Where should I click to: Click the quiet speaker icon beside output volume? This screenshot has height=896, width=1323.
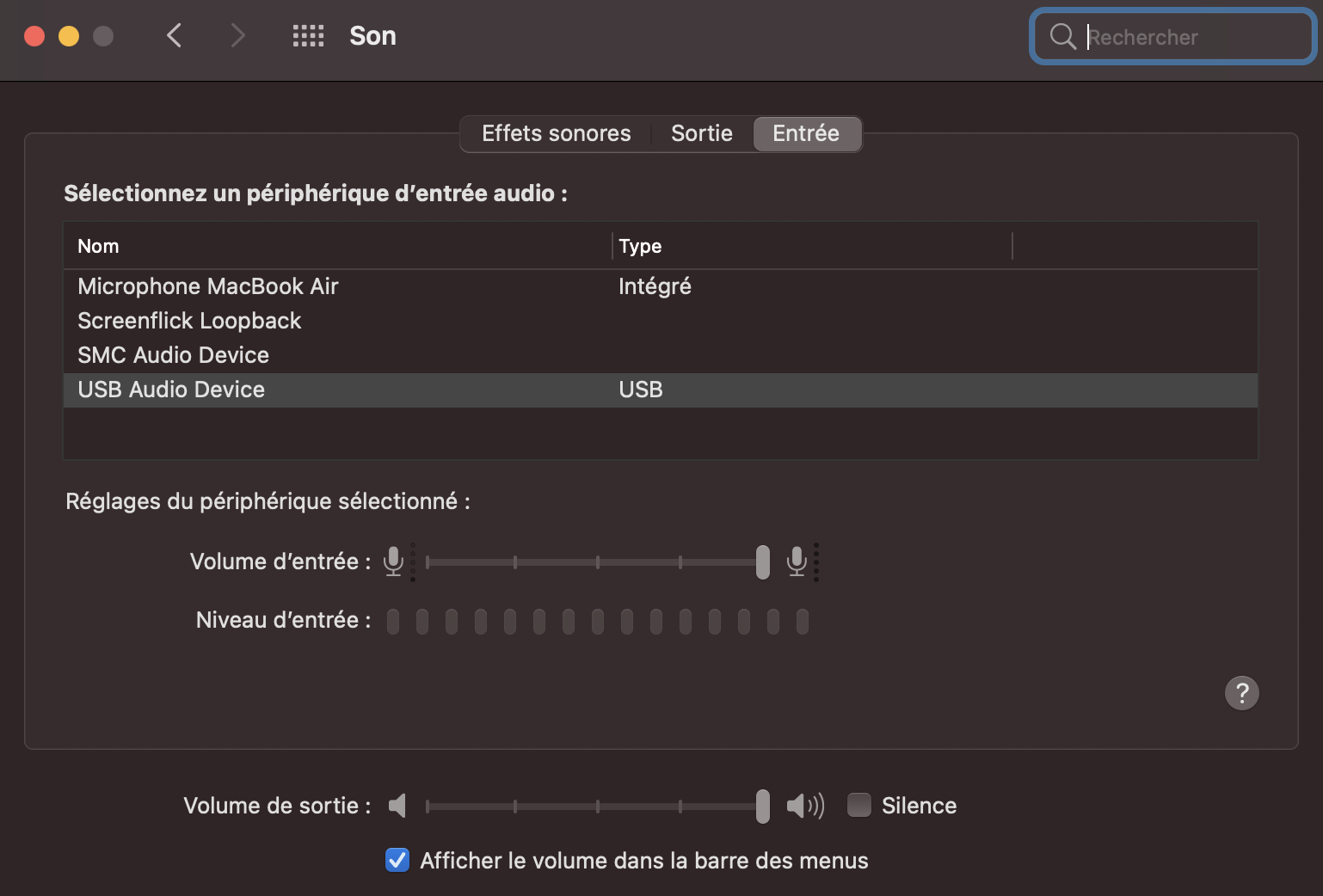[397, 806]
